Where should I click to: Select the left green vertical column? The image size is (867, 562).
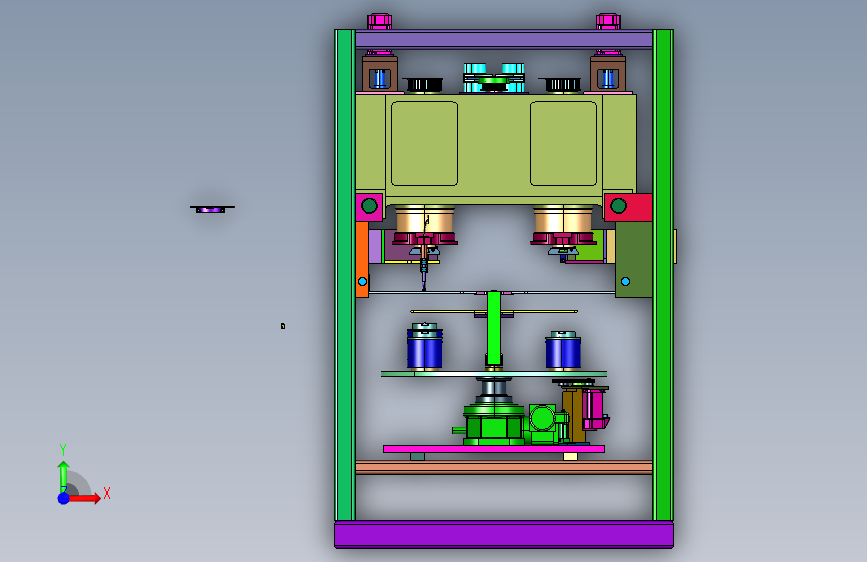(345, 275)
